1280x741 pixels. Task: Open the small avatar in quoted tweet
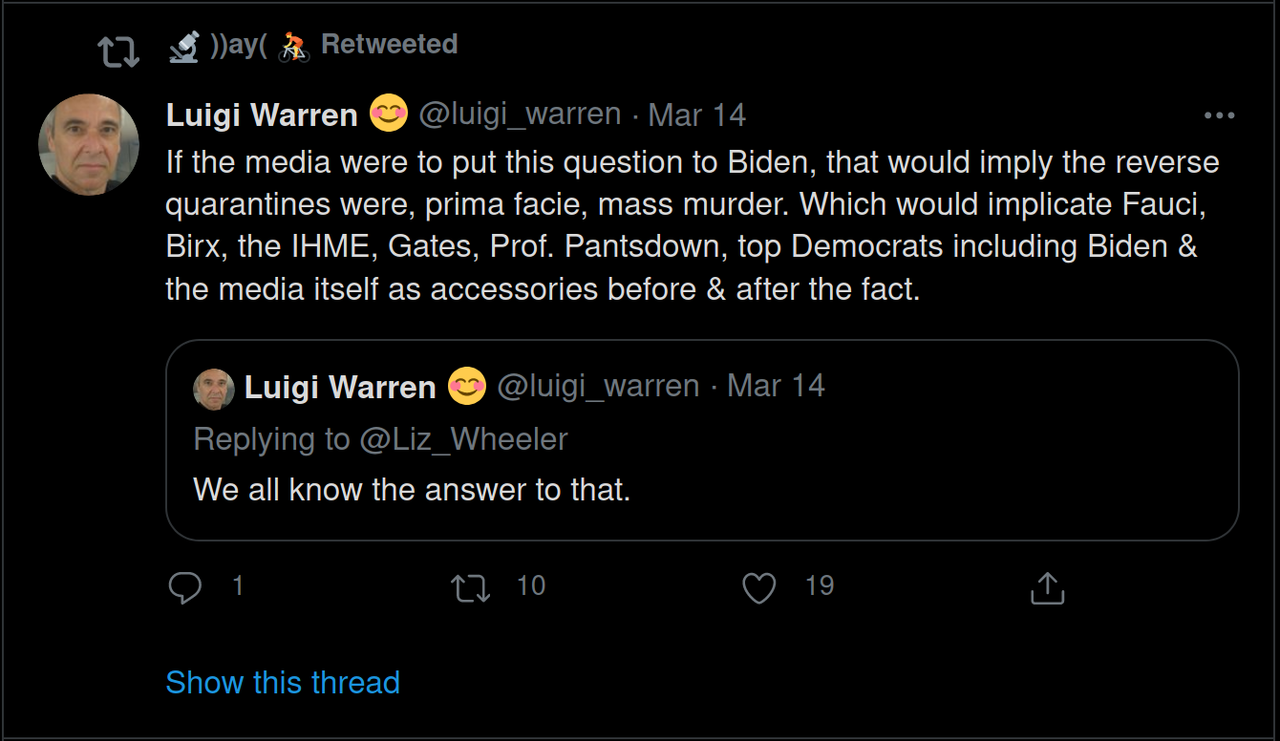(x=214, y=389)
